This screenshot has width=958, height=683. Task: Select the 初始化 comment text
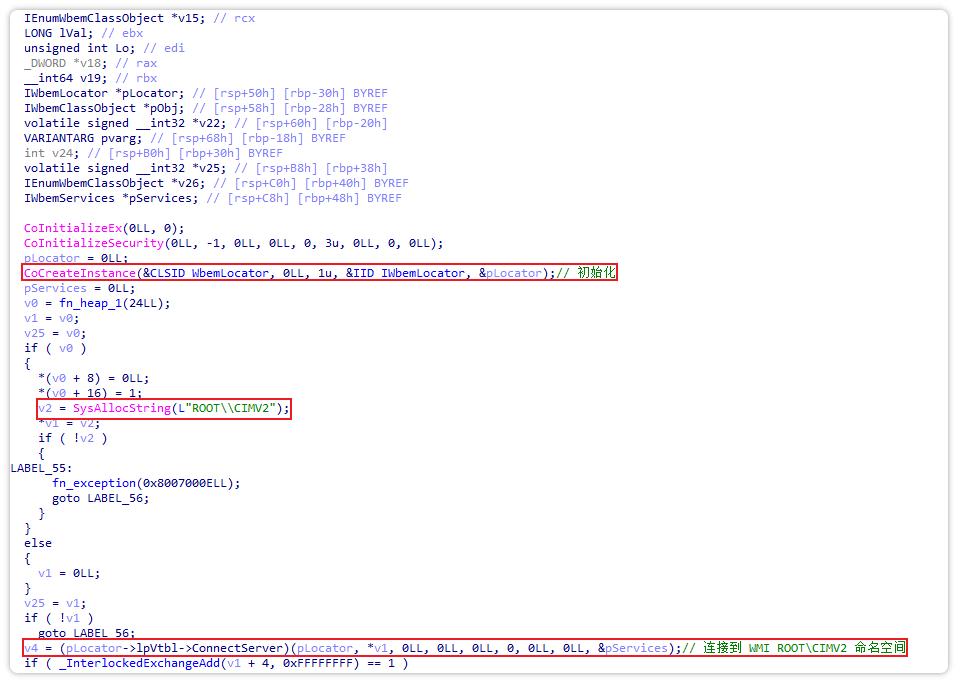point(597,273)
